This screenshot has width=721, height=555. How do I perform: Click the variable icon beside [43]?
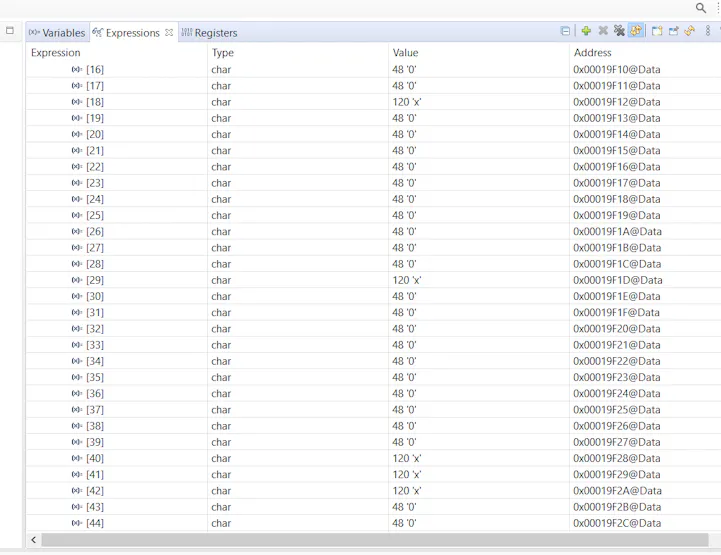pyautogui.click(x=77, y=507)
